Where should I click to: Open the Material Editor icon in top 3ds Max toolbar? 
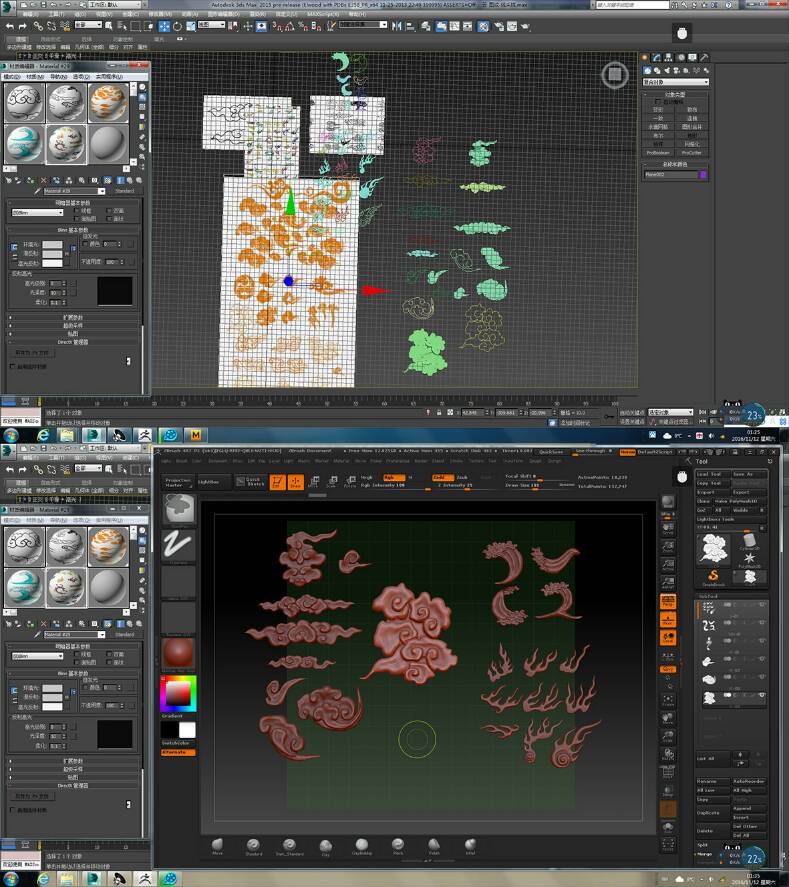(x=483, y=26)
